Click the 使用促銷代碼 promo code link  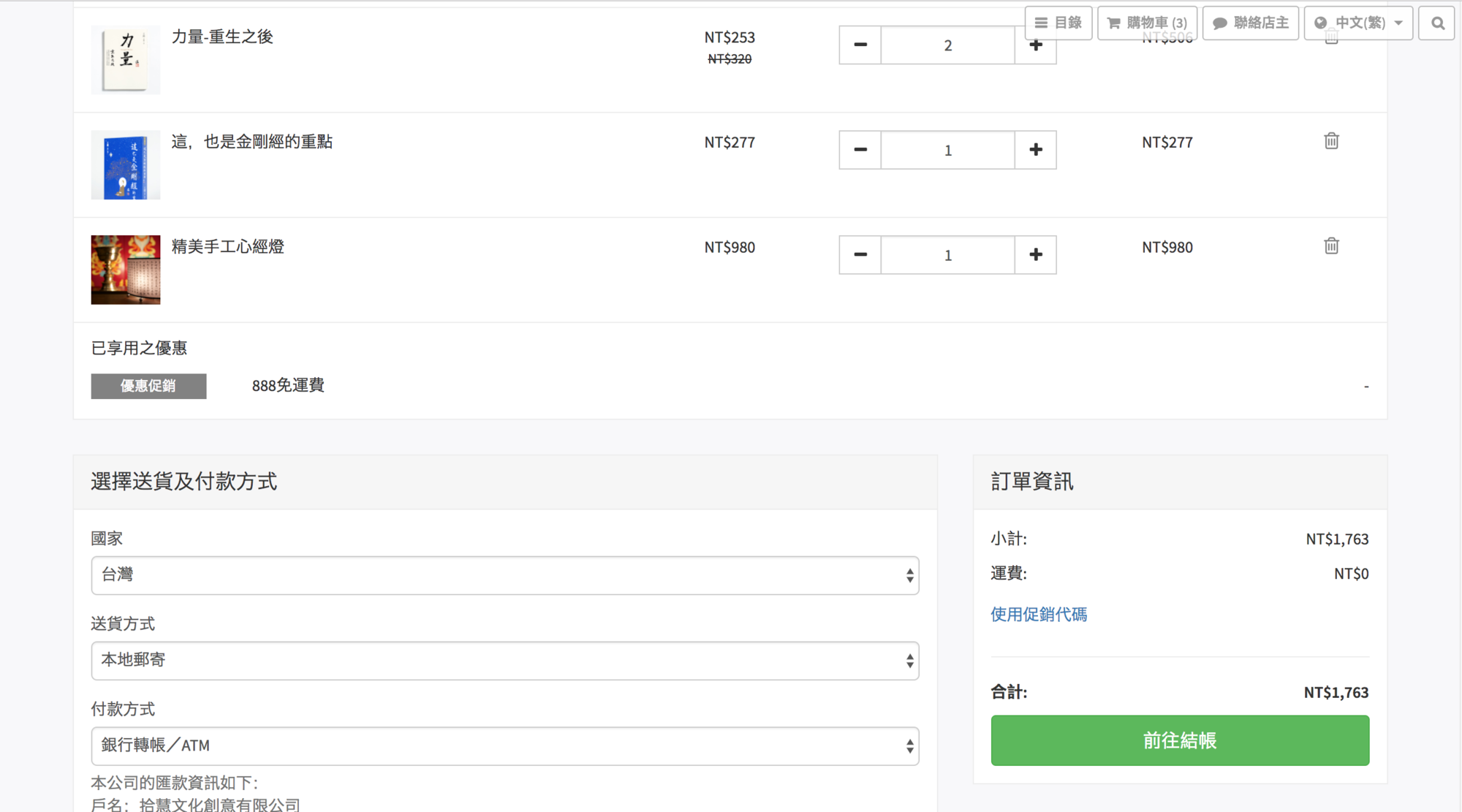pos(1038,614)
